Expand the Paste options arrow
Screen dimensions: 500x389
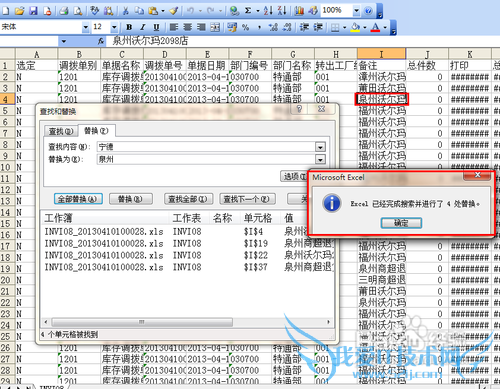tap(163, 11)
